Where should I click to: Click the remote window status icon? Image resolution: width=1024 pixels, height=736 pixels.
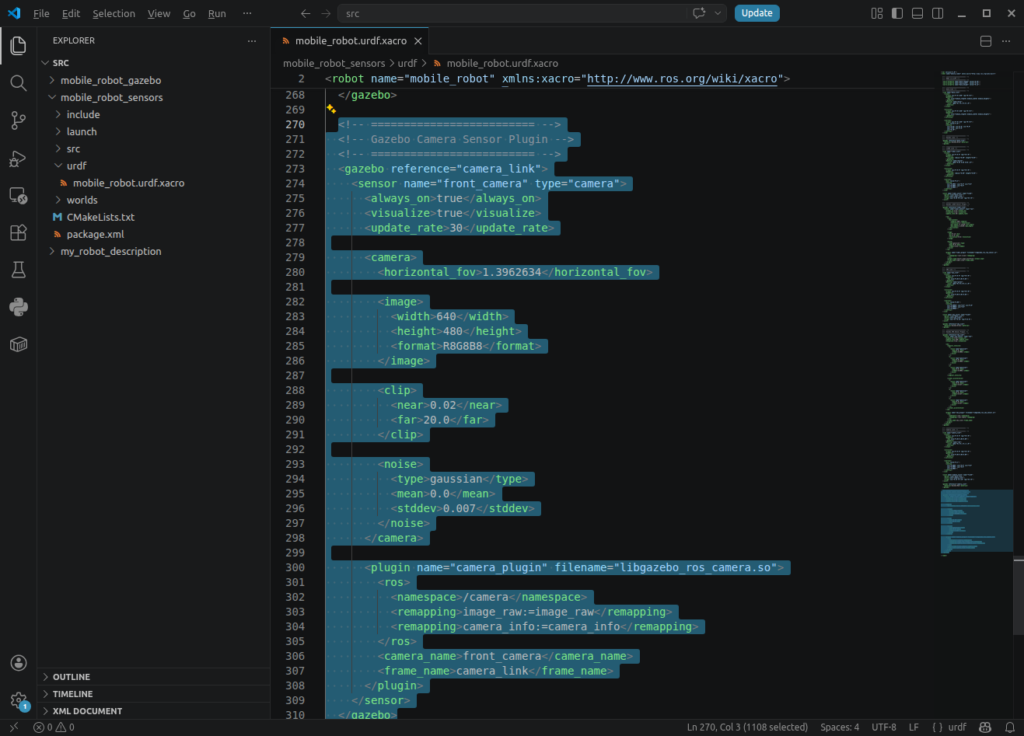pos(14,727)
